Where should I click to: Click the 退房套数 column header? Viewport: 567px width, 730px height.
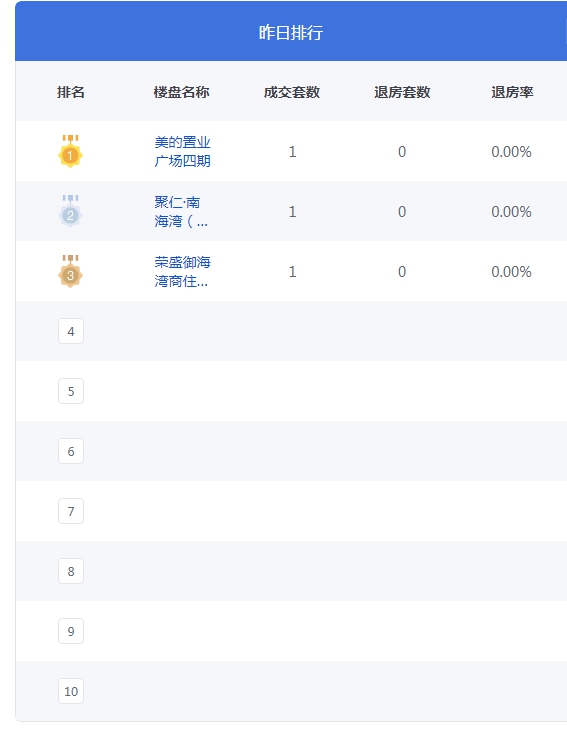click(x=402, y=92)
